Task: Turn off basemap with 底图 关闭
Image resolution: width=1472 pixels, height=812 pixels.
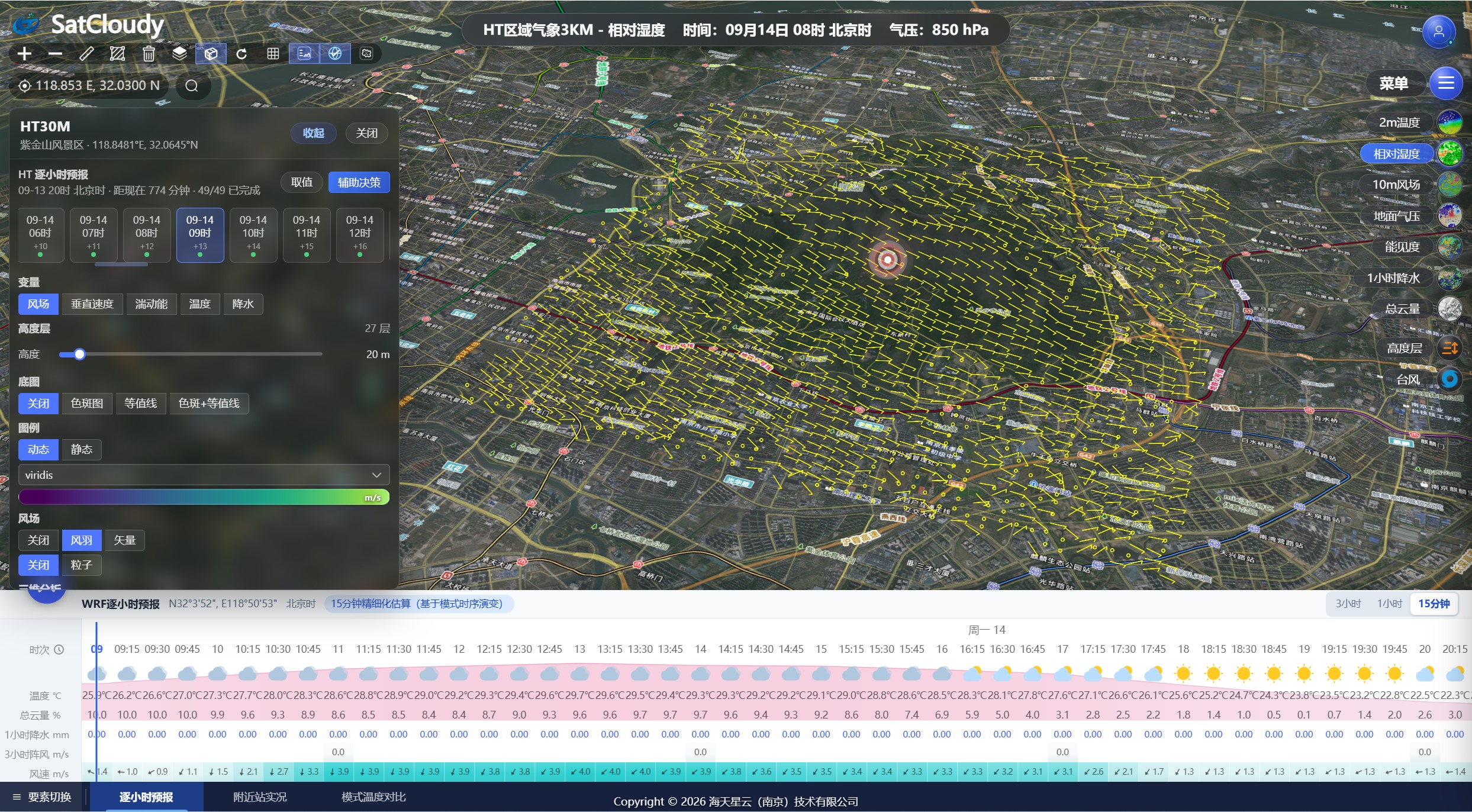Action: (x=38, y=404)
